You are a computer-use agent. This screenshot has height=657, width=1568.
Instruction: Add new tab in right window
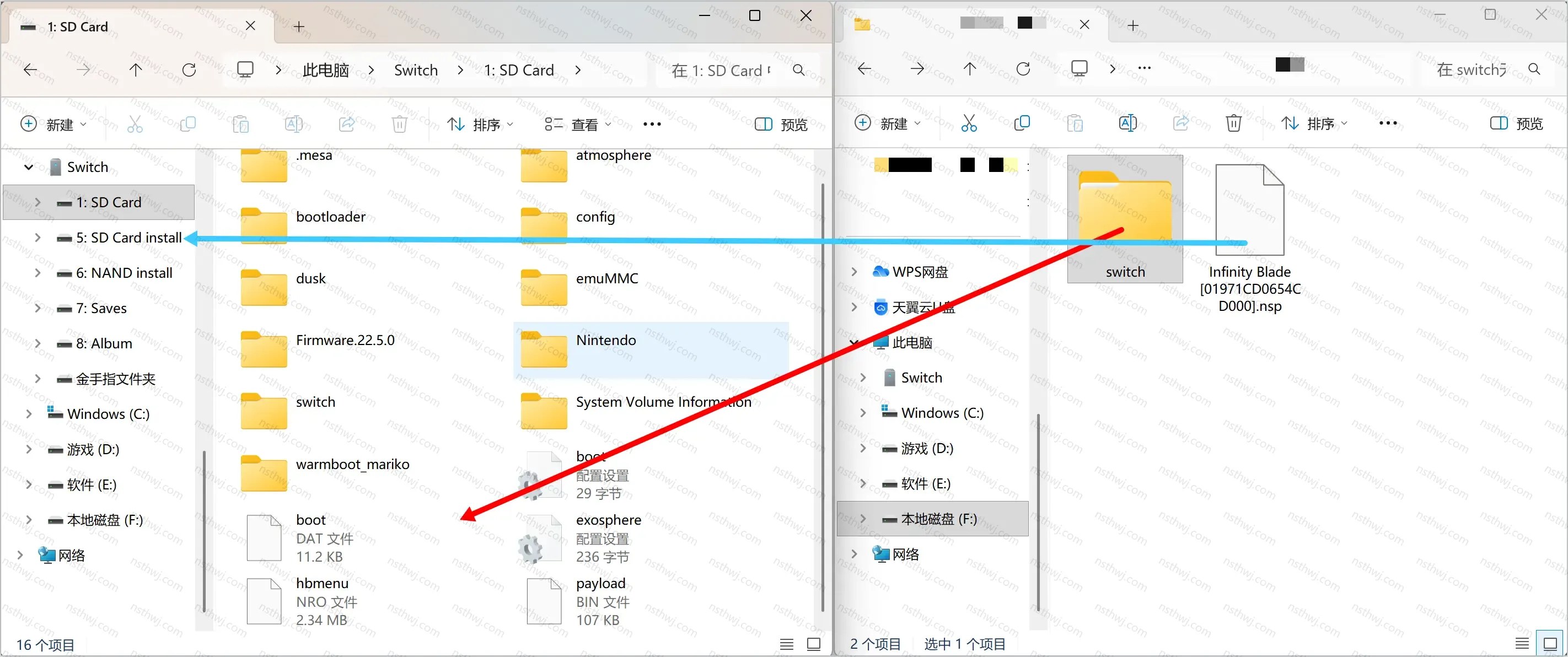pos(1133,25)
